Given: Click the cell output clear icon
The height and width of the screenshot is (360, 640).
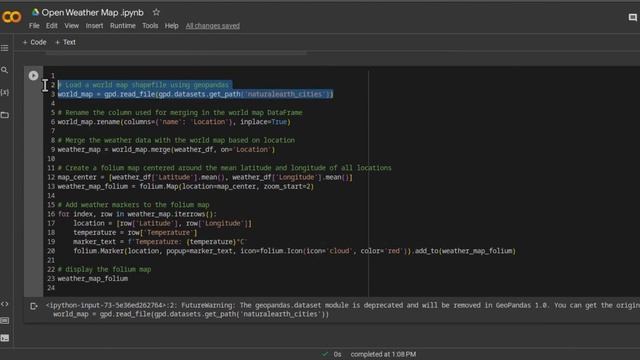Looking at the screenshot, I should click(x=33, y=306).
